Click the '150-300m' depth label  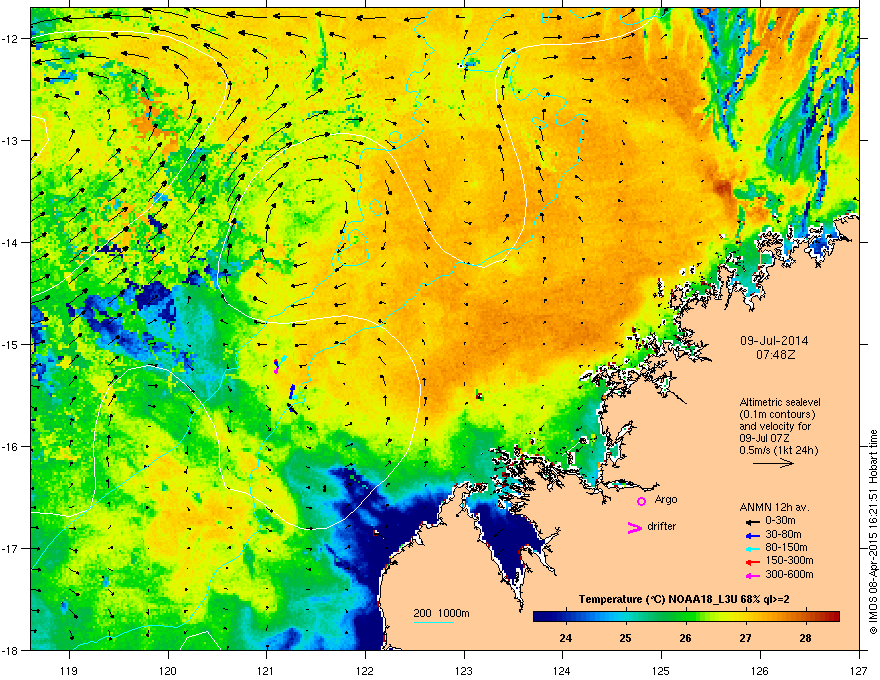[x=789, y=560]
